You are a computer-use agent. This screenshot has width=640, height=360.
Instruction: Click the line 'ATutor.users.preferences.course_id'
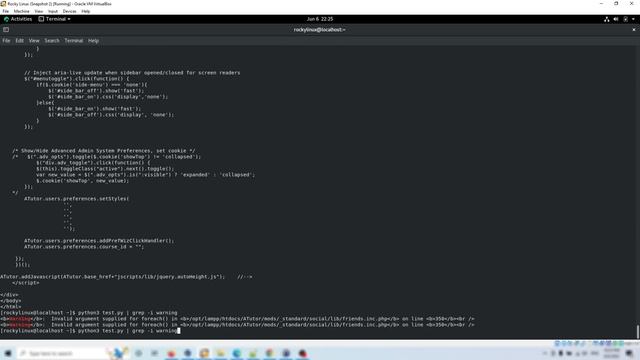84,247
